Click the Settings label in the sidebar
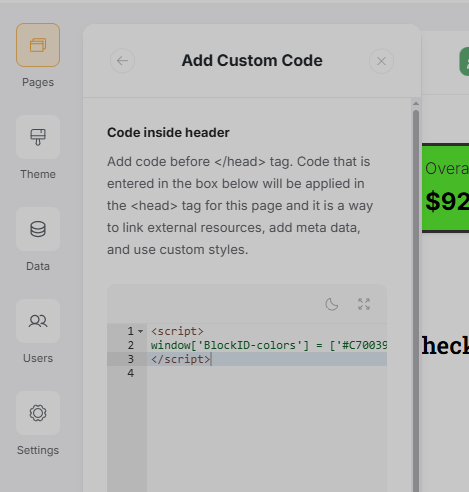 (x=38, y=450)
